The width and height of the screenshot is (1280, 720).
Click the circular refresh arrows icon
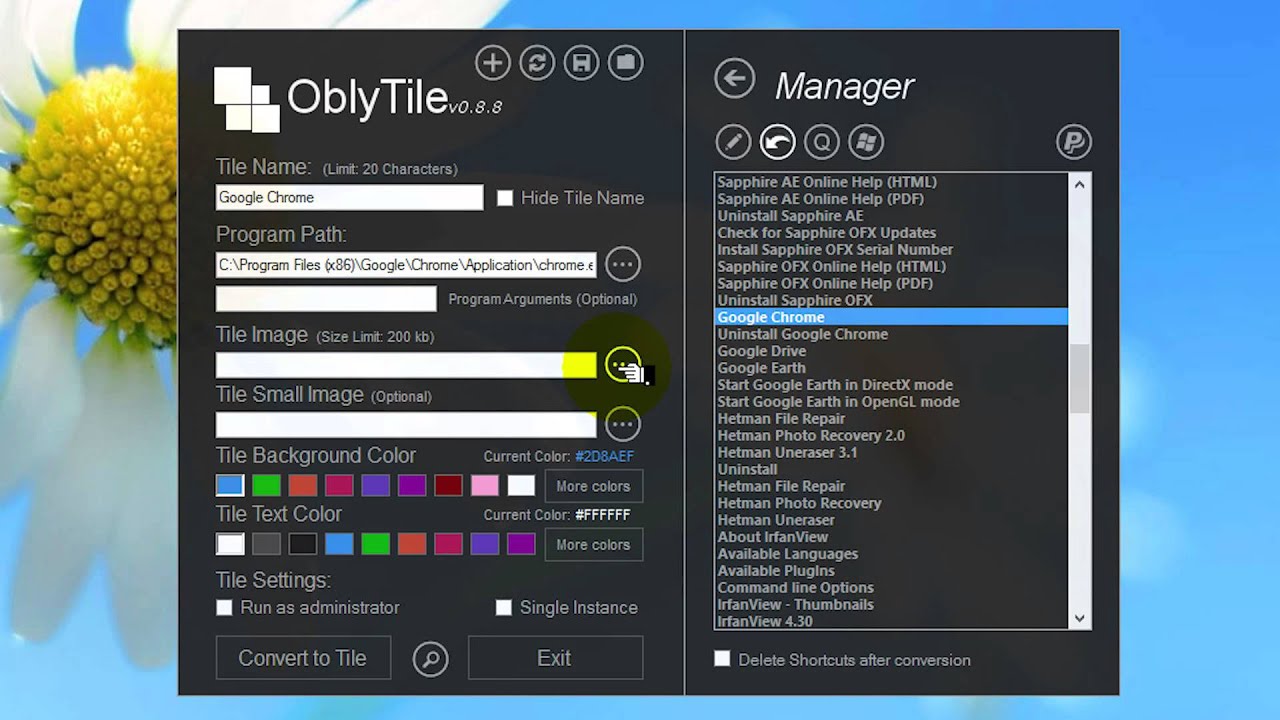[x=537, y=63]
